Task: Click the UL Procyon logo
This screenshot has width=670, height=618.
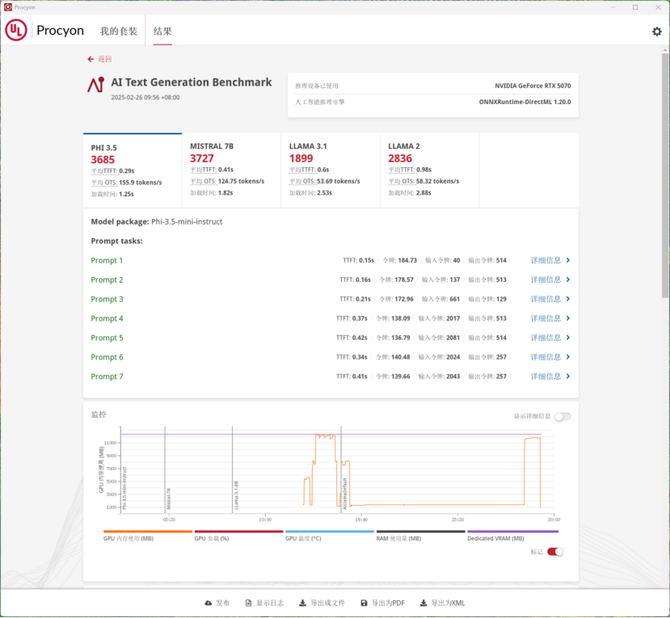Action: pos(16,31)
